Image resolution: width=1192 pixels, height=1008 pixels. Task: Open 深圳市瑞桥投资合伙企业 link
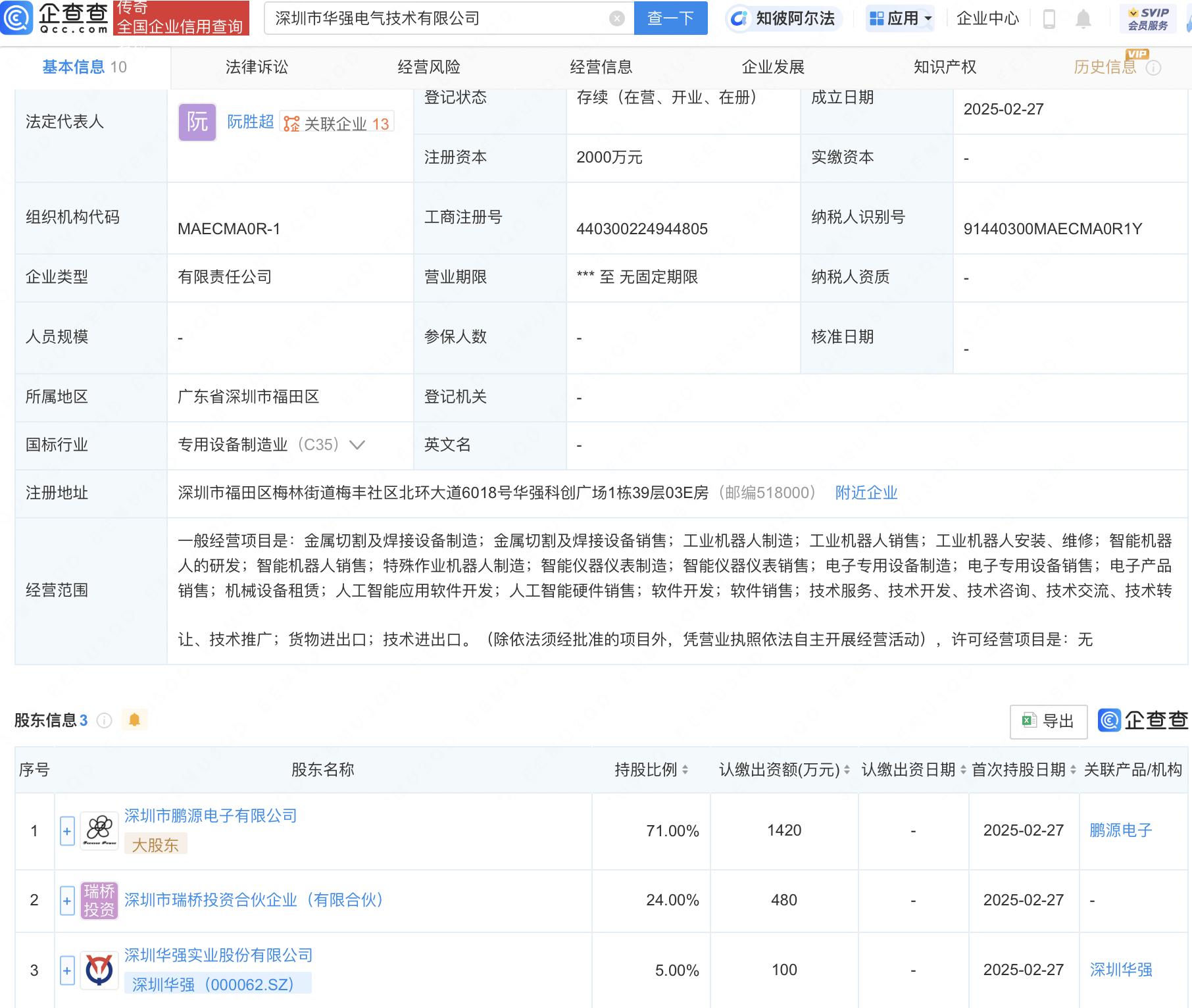pyautogui.click(x=254, y=900)
